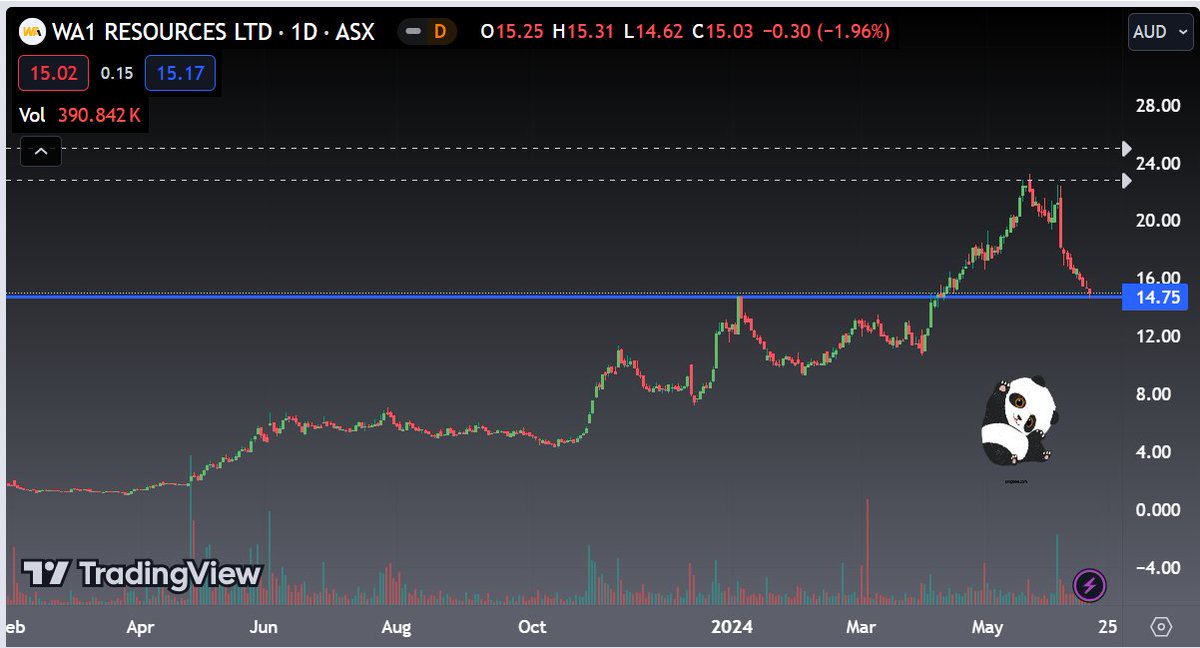The image size is (1200, 648).
Task: Click the C15.03 close value
Action: [x=722, y=32]
